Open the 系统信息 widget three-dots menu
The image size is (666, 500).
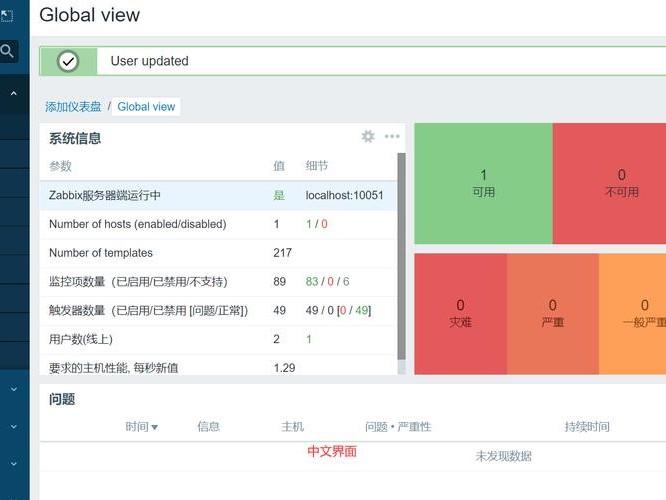[x=392, y=136]
